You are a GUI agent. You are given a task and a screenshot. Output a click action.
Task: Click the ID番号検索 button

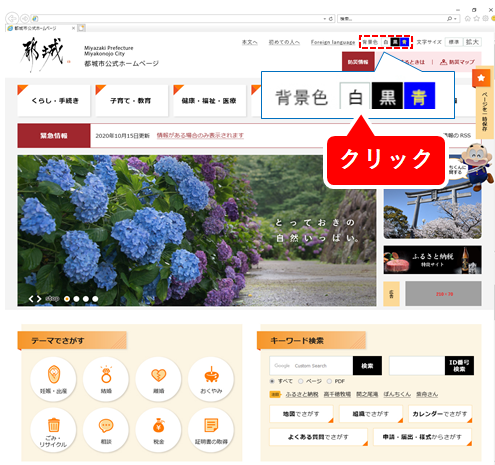pos(459,366)
